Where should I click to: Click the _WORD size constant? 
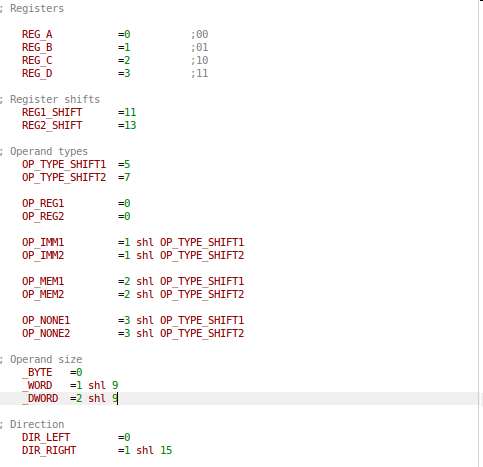tap(37, 385)
